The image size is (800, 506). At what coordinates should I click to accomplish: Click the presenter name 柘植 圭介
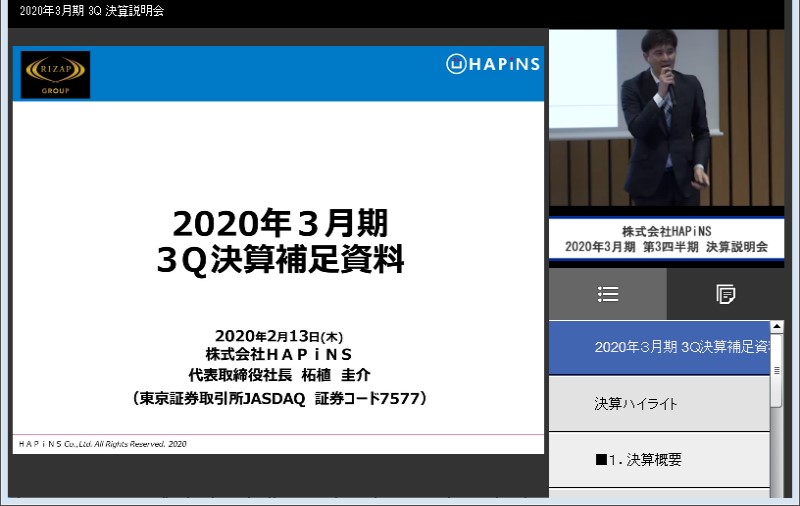pos(336,375)
